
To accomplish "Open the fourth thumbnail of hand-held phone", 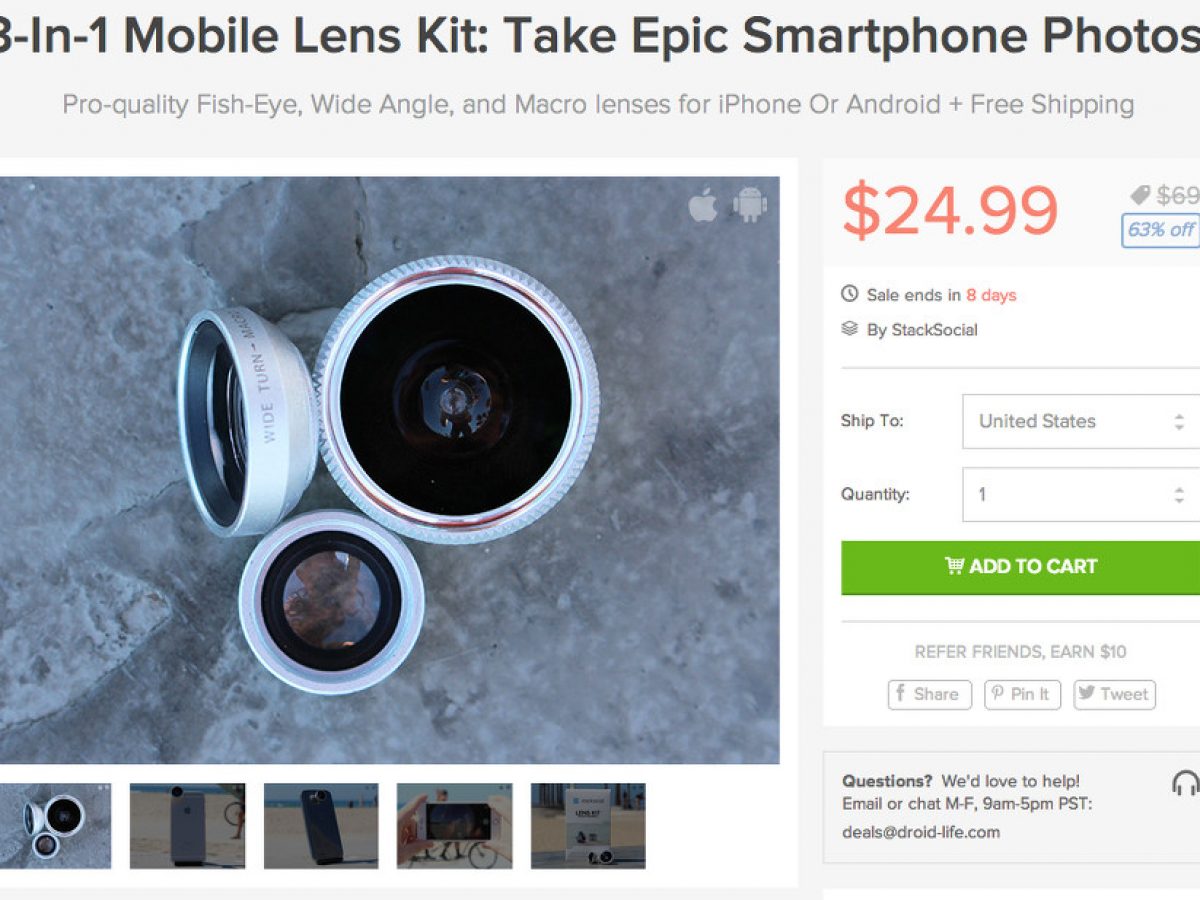I will coord(454,825).
